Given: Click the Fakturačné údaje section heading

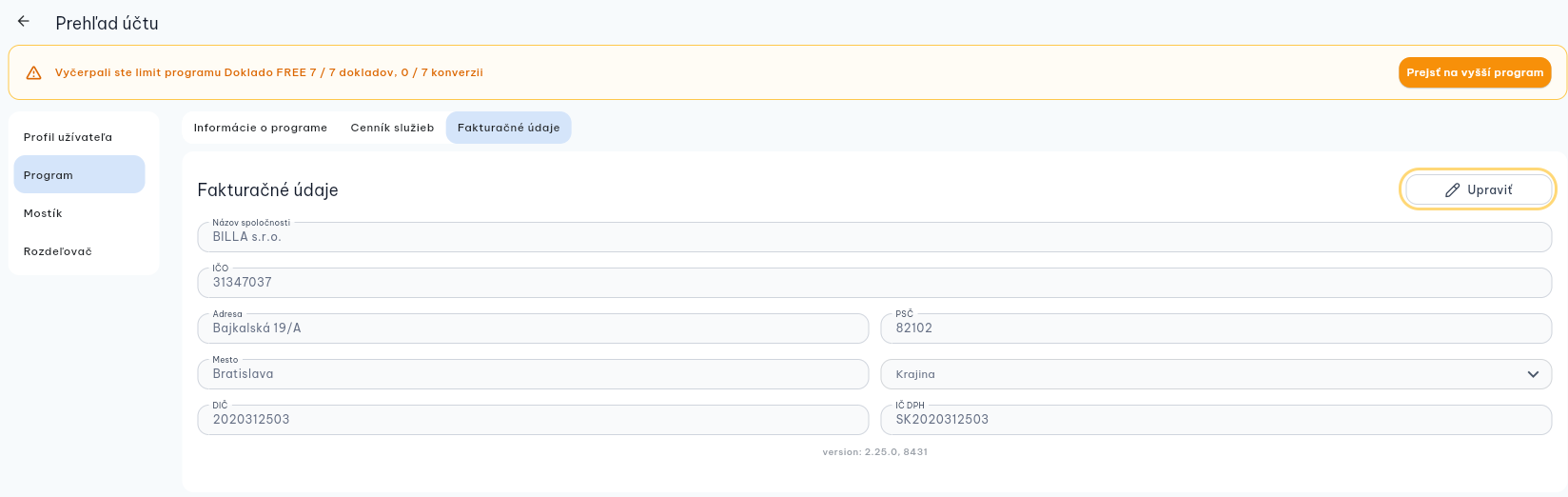Looking at the screenshot, I should point(268,189).
